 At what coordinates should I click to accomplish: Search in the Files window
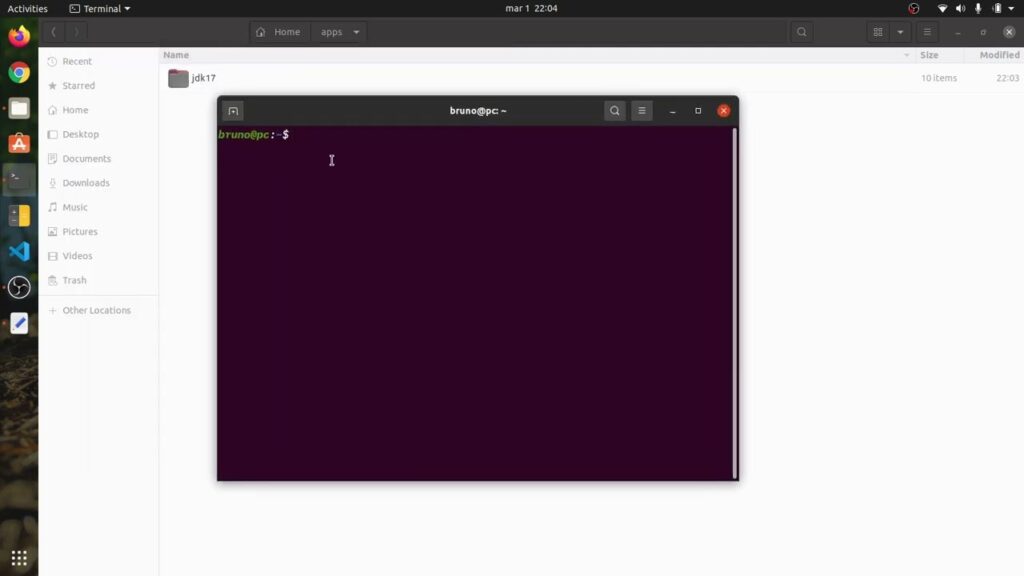[802, 32]
